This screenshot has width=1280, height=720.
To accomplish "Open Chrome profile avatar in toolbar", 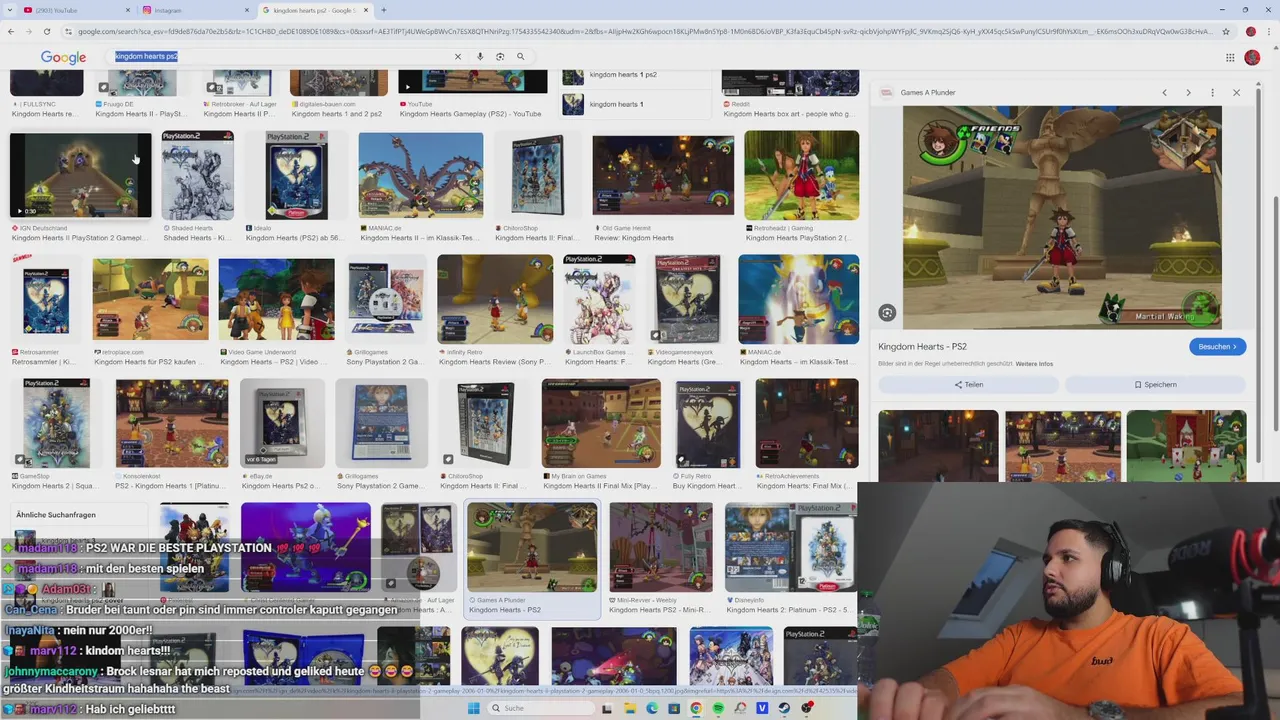I will click(1250, 31).
